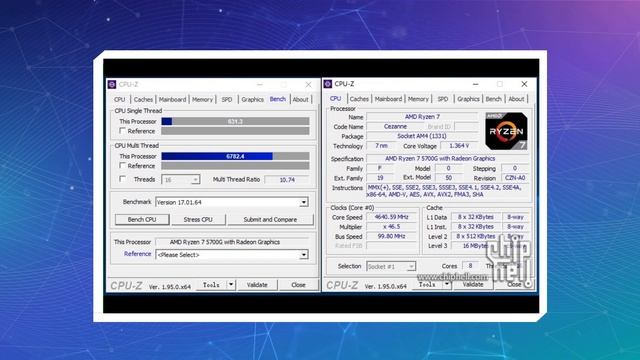
Task: Click the Multiplier value x 46.5
Action: point(391,227)
